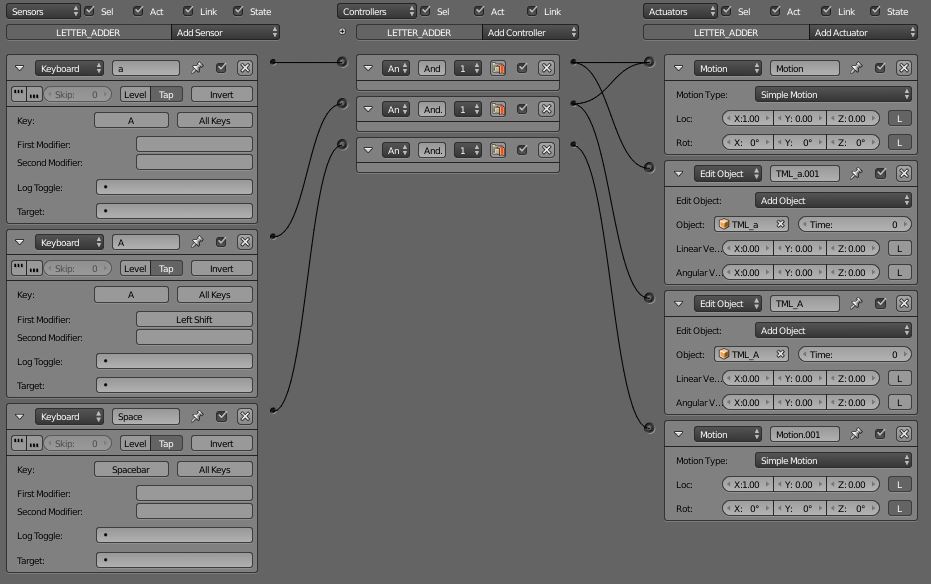Edit Log Toggle field of 'a' sensor
Screen dimensions: 931x584
coord(174,187)
